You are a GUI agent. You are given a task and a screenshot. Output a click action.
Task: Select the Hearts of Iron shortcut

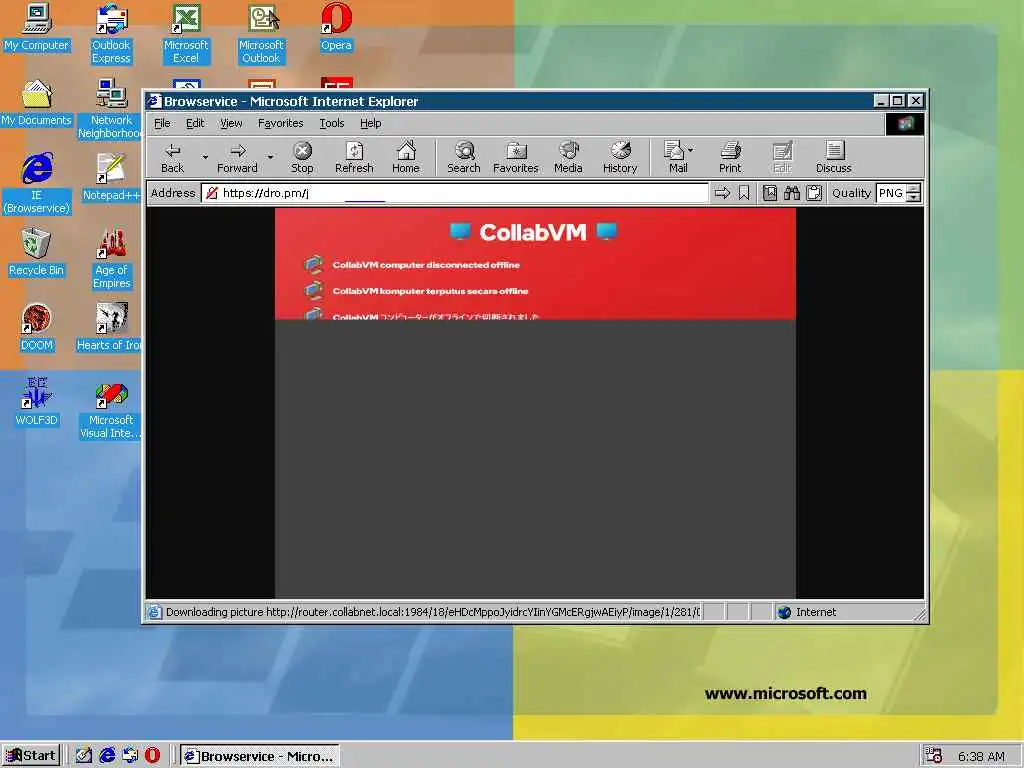pyautogui.click(x=109, y=328)
